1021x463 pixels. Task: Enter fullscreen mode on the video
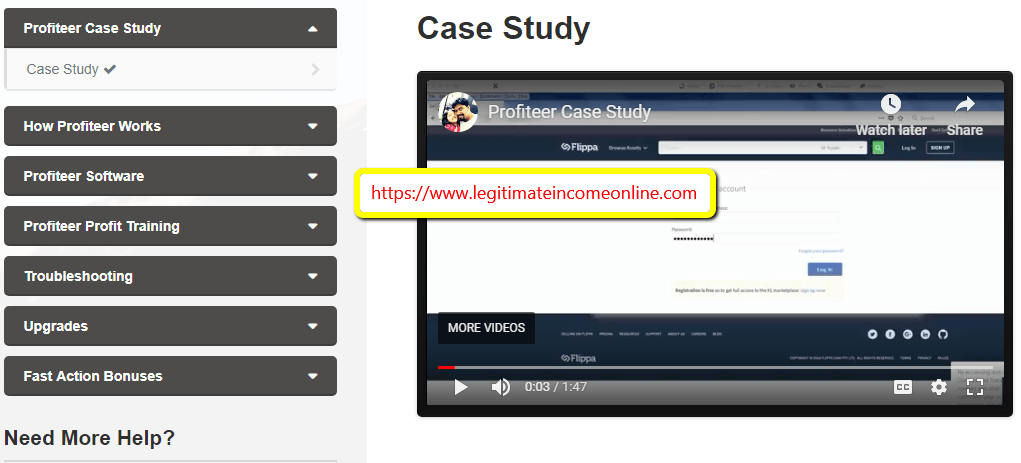pos(975,387)
